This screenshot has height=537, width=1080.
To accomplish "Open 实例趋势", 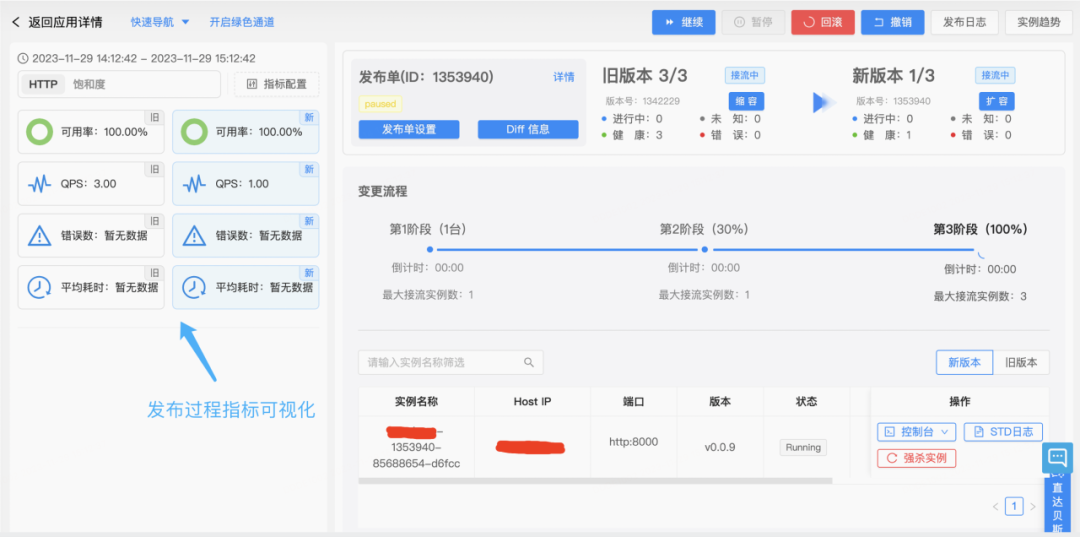I will tap(1039, 22).
